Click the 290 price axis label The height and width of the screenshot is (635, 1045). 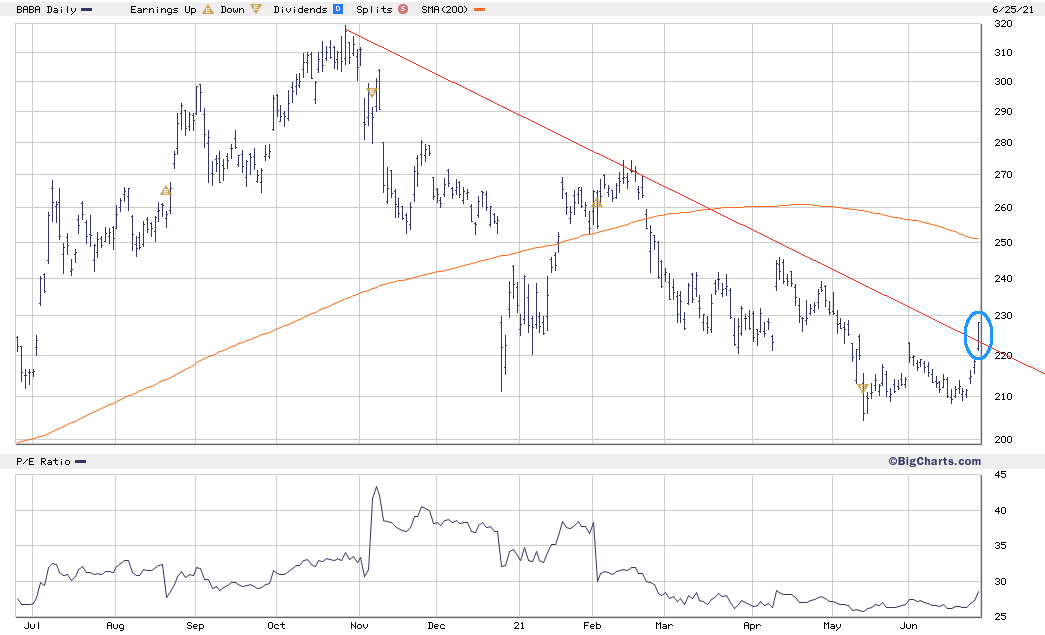(1003, 112)
